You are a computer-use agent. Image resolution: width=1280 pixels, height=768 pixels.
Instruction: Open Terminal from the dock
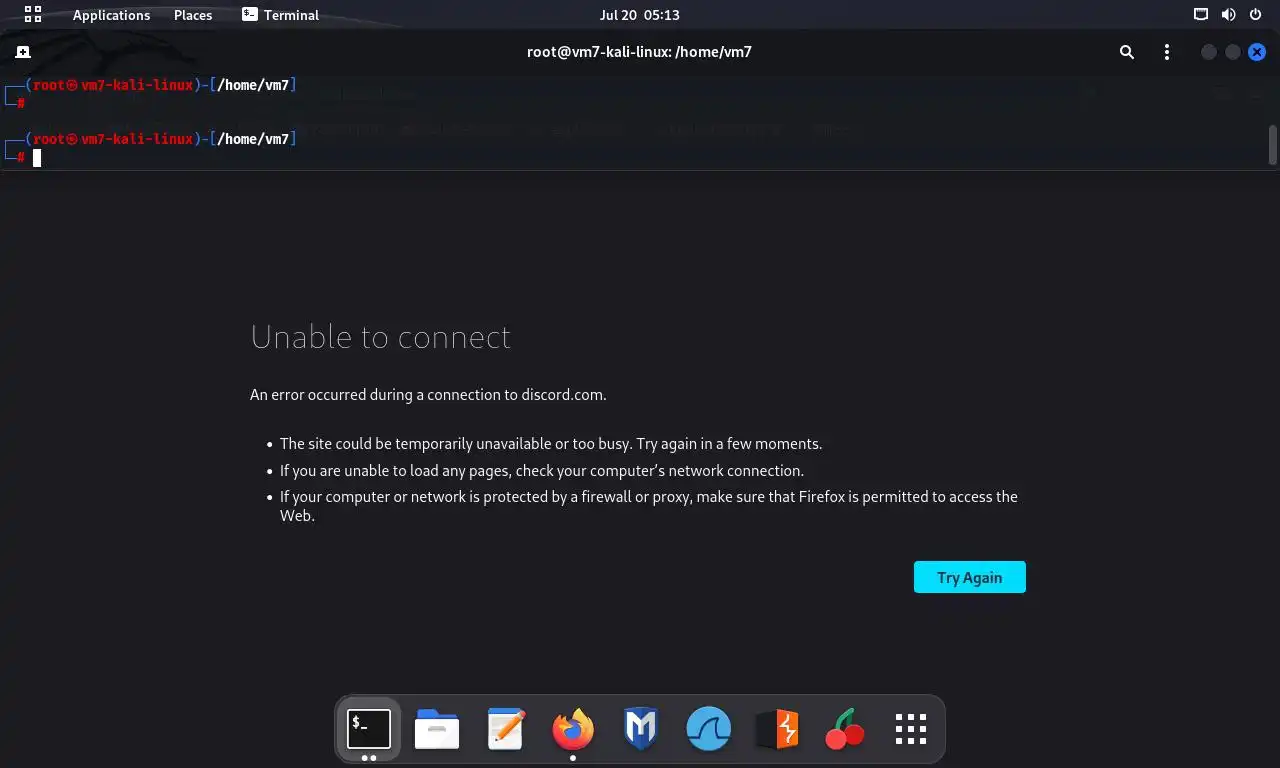pyautogui.click(x=369, y=729)
